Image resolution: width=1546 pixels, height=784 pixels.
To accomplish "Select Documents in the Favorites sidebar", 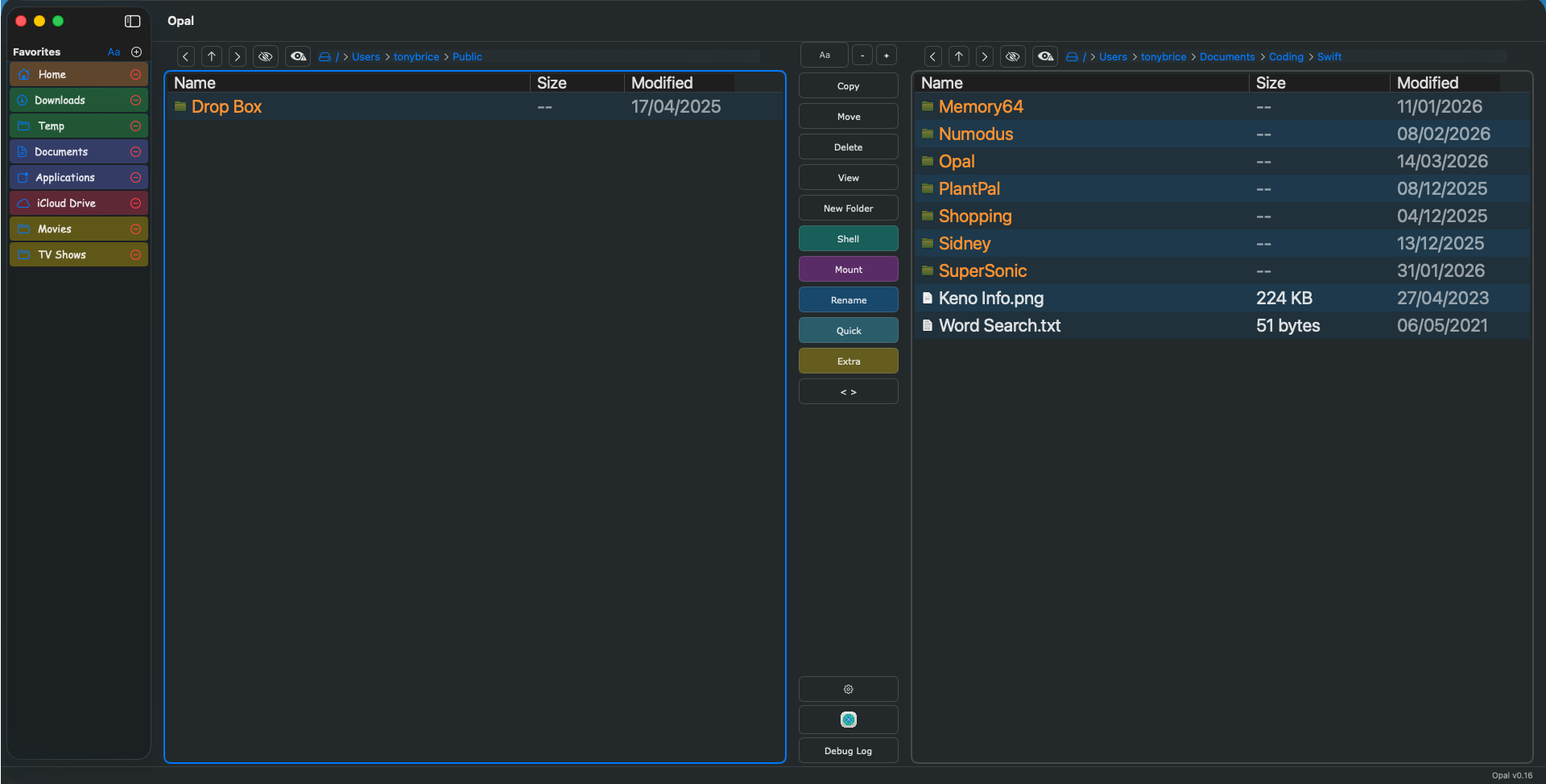I will pos(61,152).
